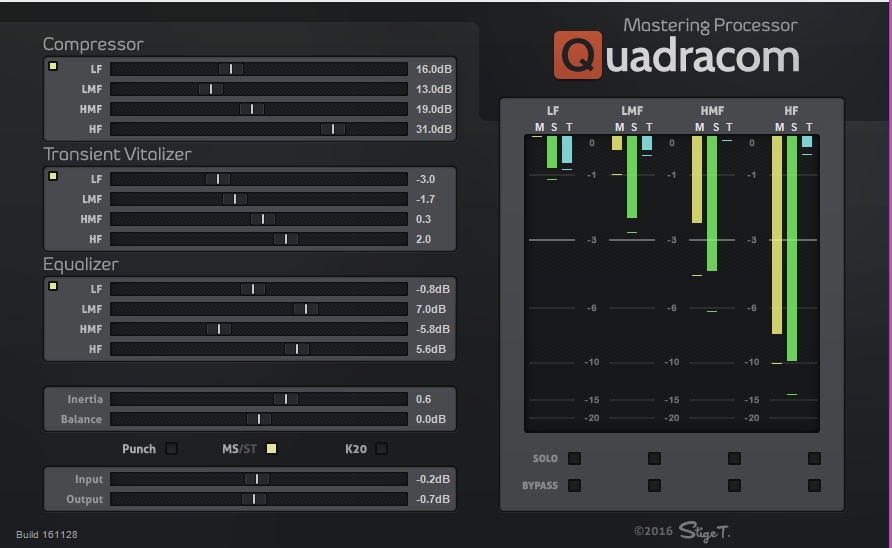The width and height of the screenshot is (892, 548).
Task: Click the Inertia value 0.6
Action: (x=423, y=399)
